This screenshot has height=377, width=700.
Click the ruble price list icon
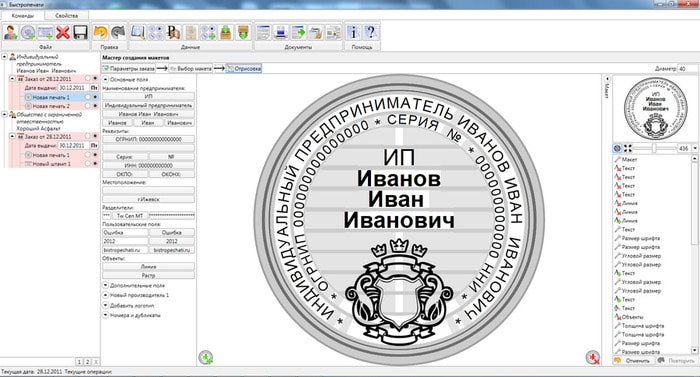pos(173,33)
